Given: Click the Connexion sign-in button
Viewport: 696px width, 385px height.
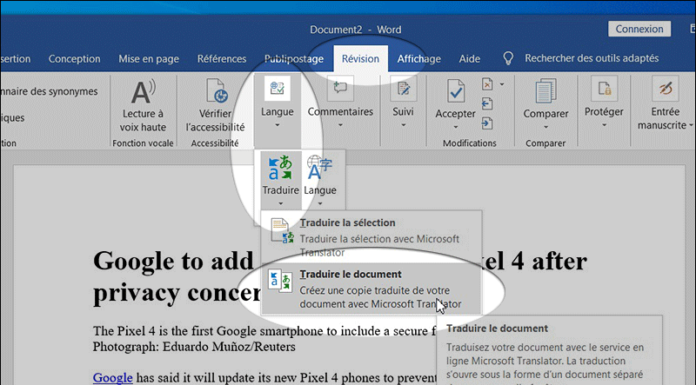Looking at the screenshot, I should click(639, 29).
